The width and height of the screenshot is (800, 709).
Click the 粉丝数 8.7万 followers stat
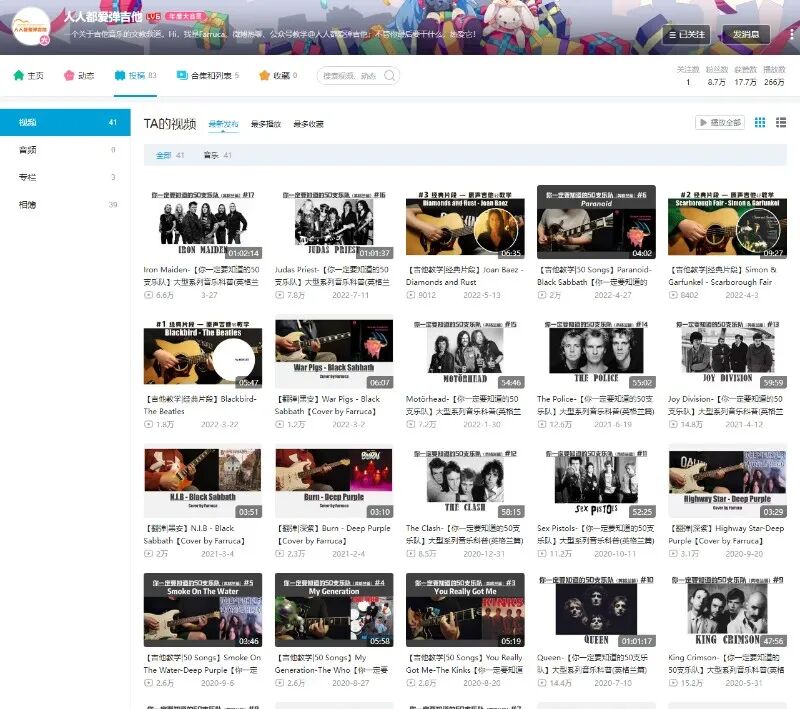tap(716, 75)
